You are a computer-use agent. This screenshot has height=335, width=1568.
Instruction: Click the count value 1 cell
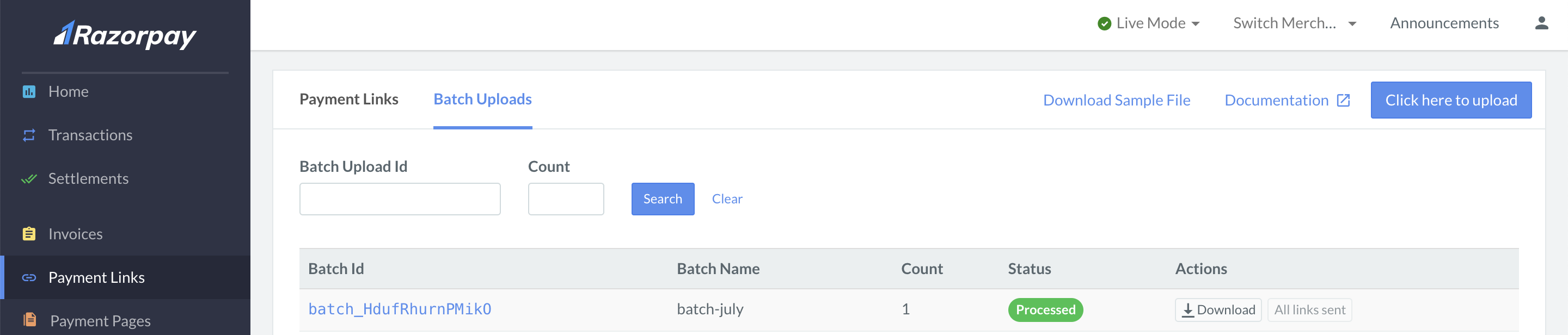coord(905,309)
